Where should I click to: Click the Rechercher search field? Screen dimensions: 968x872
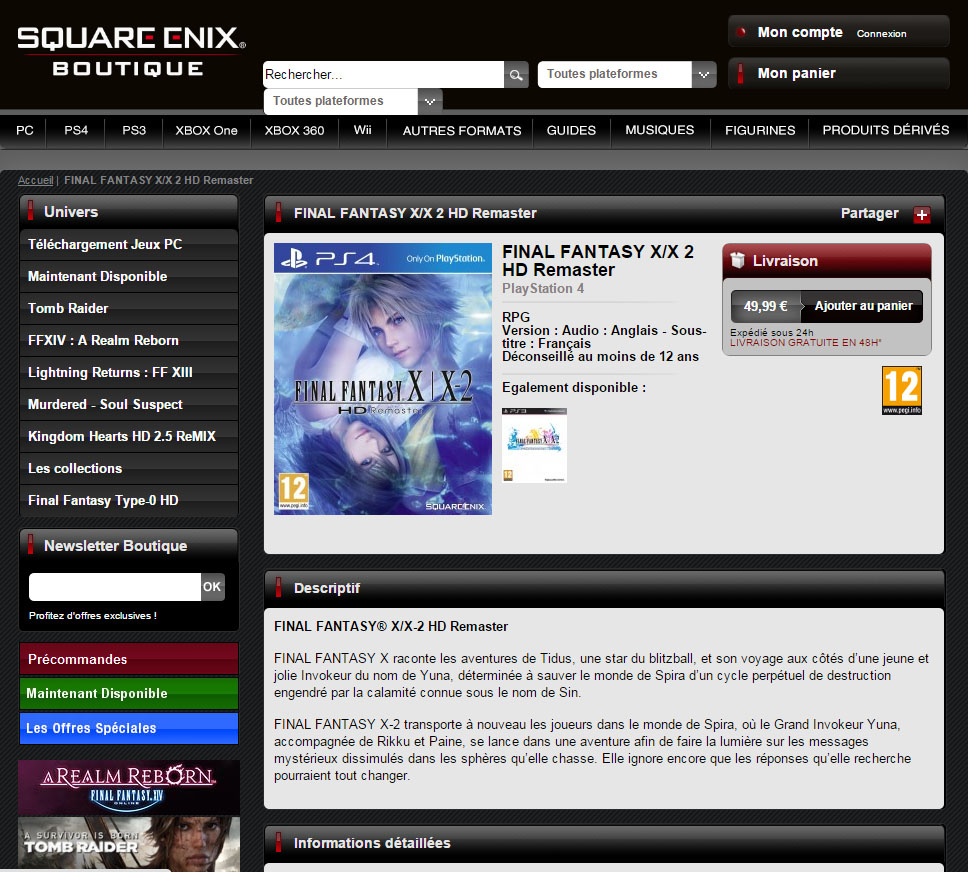pyautogui.click(x=382, y=75)
